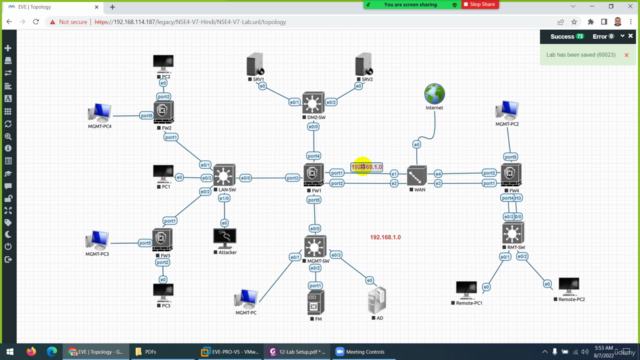Viewport: 640px width, 360px height.
Task: Select the WAN router node
Action: (x=417, y=176)
